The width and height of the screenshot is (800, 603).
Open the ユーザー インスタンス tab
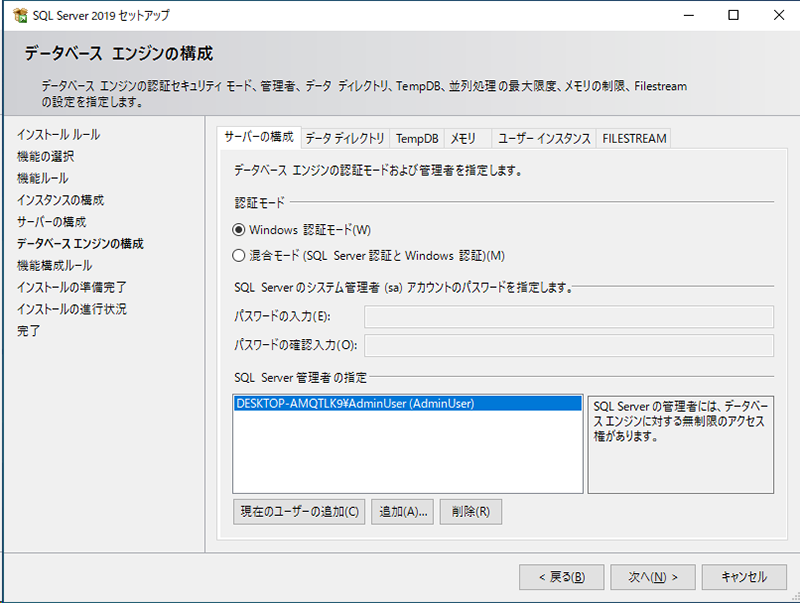click(544, 139)
